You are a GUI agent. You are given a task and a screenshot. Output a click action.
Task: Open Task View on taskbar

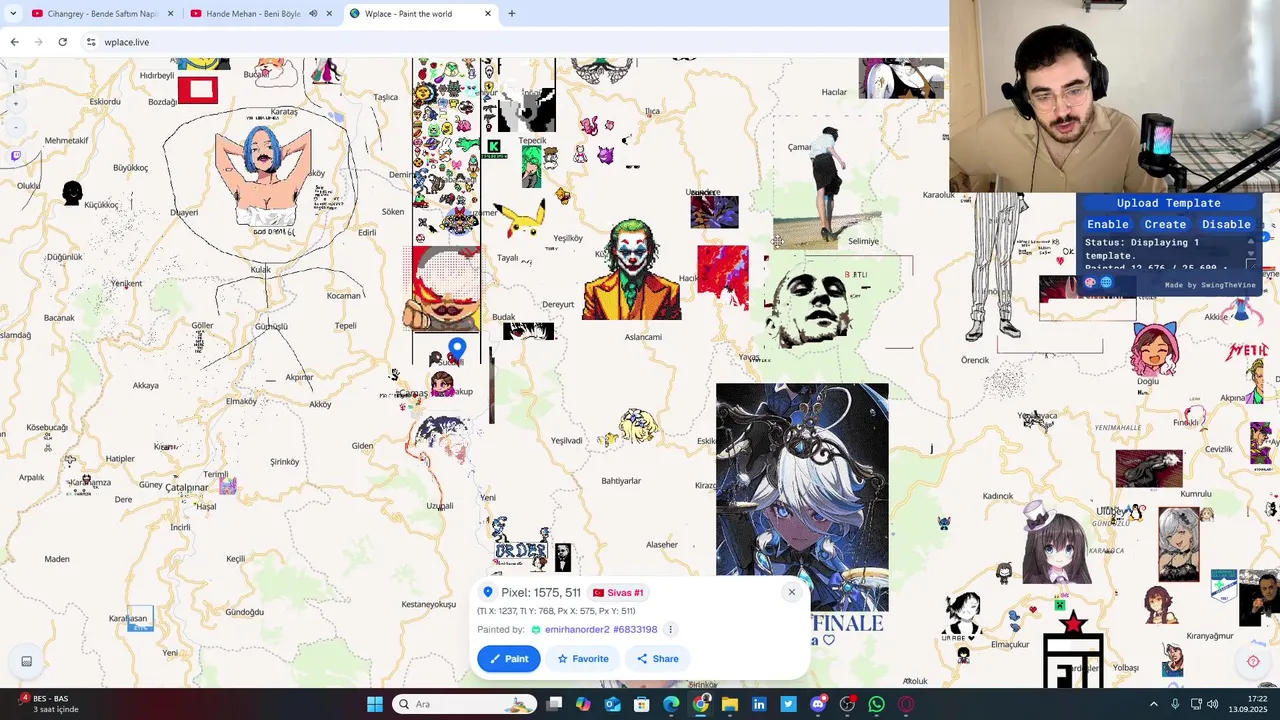click(x=555, y=704)
